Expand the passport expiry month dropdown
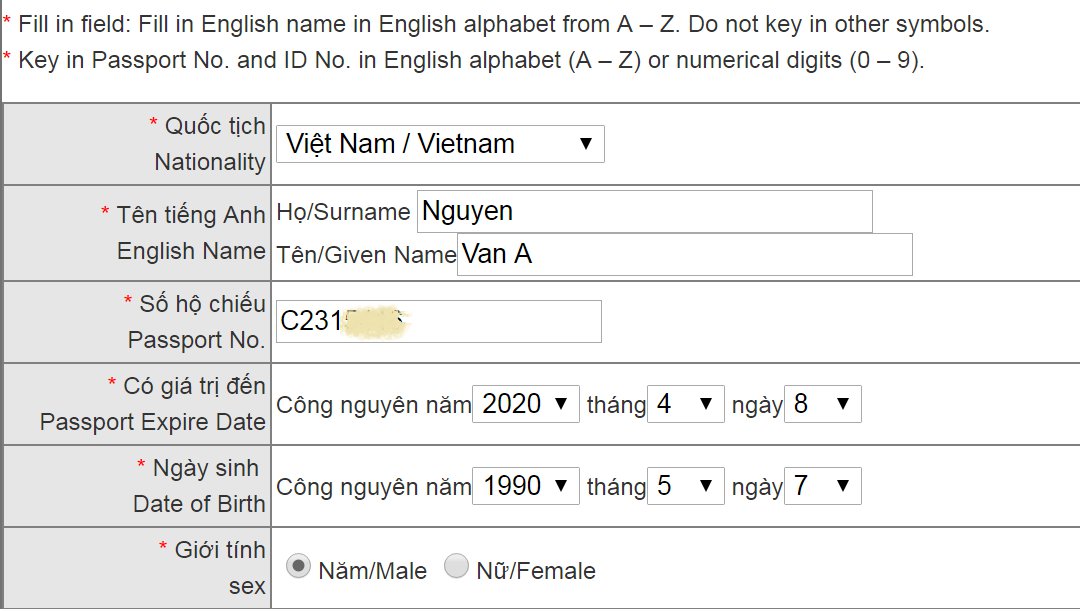The width and height of the screenshot is (1080, 612). 685,404
